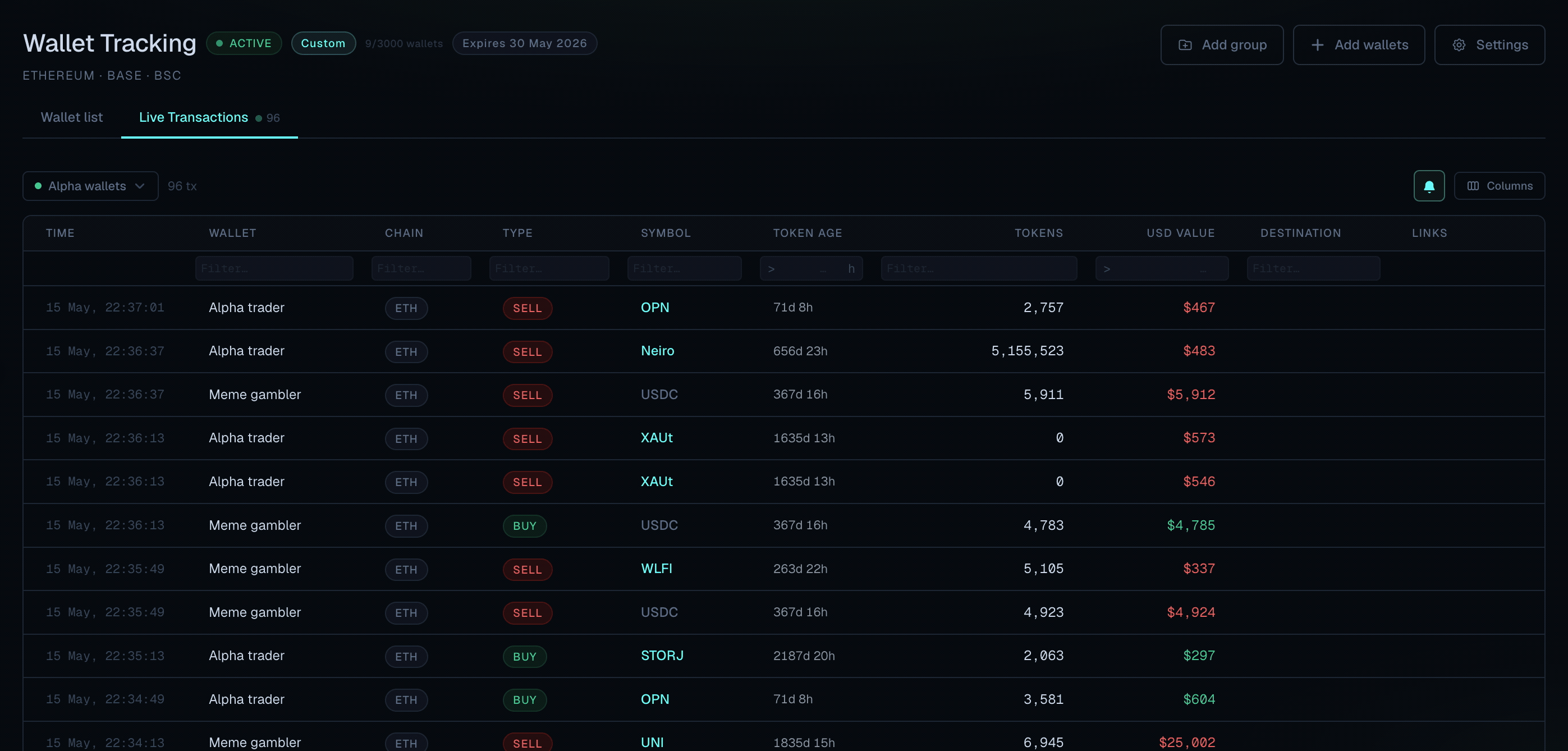
Task: Click the ACTIVE status badge
Action: (244, 43)
